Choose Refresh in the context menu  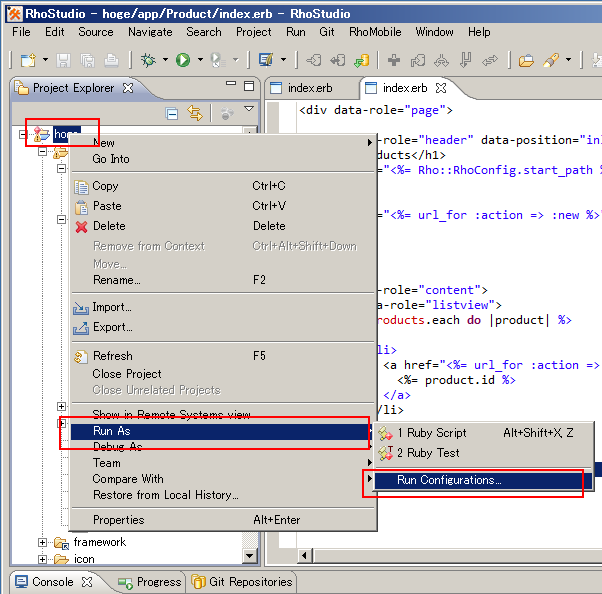[223, 356]
